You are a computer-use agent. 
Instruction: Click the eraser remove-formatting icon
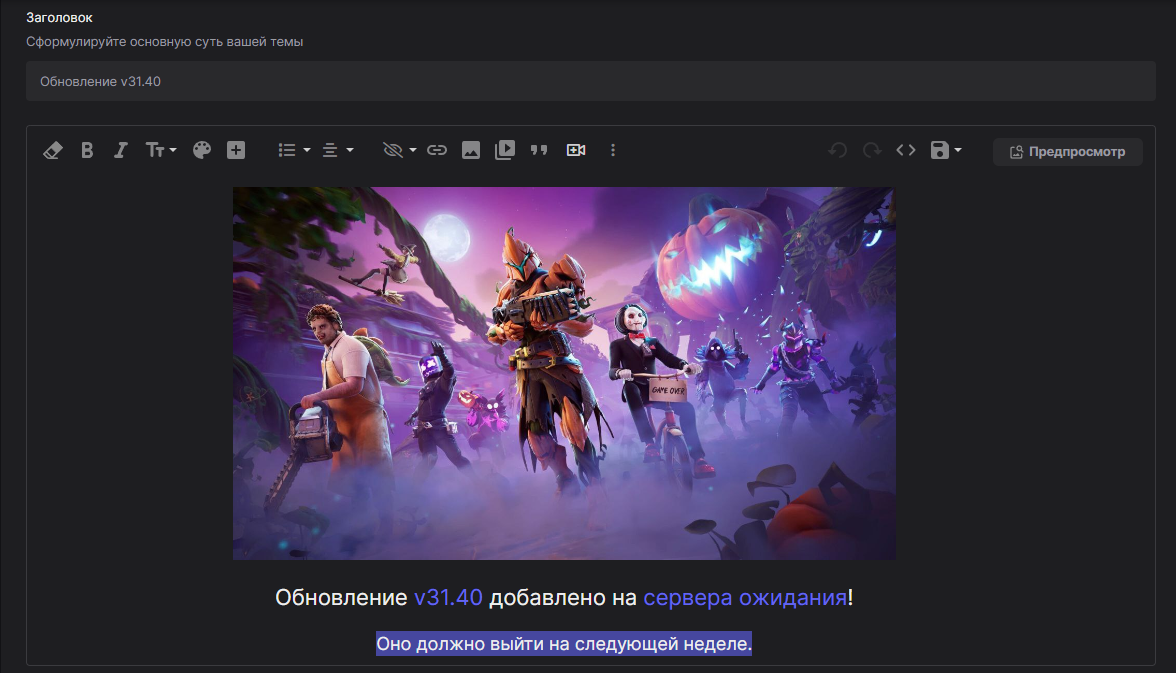(x=54, y=150)
